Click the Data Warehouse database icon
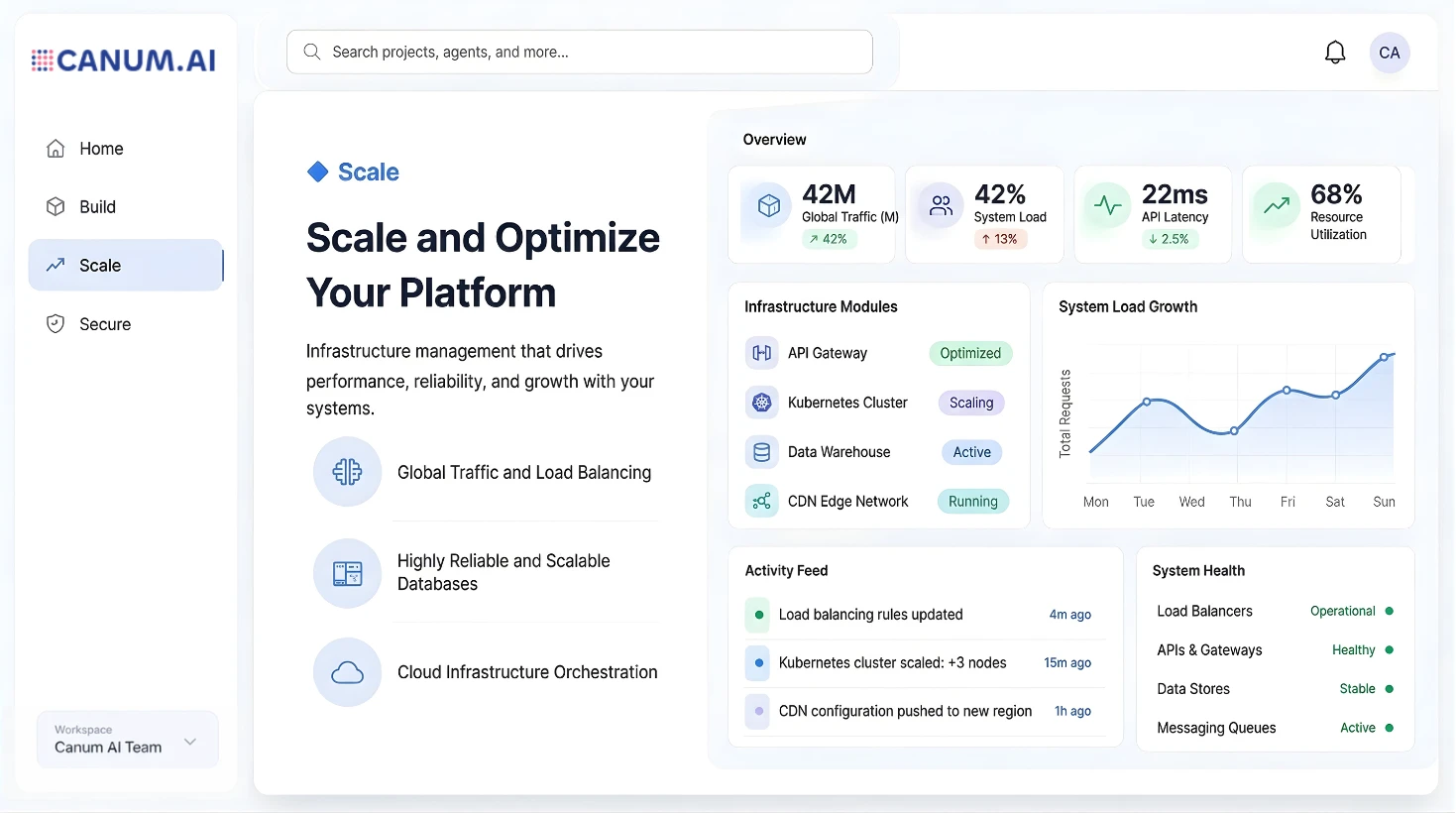The image size is (1456, 813). [761, 452]
